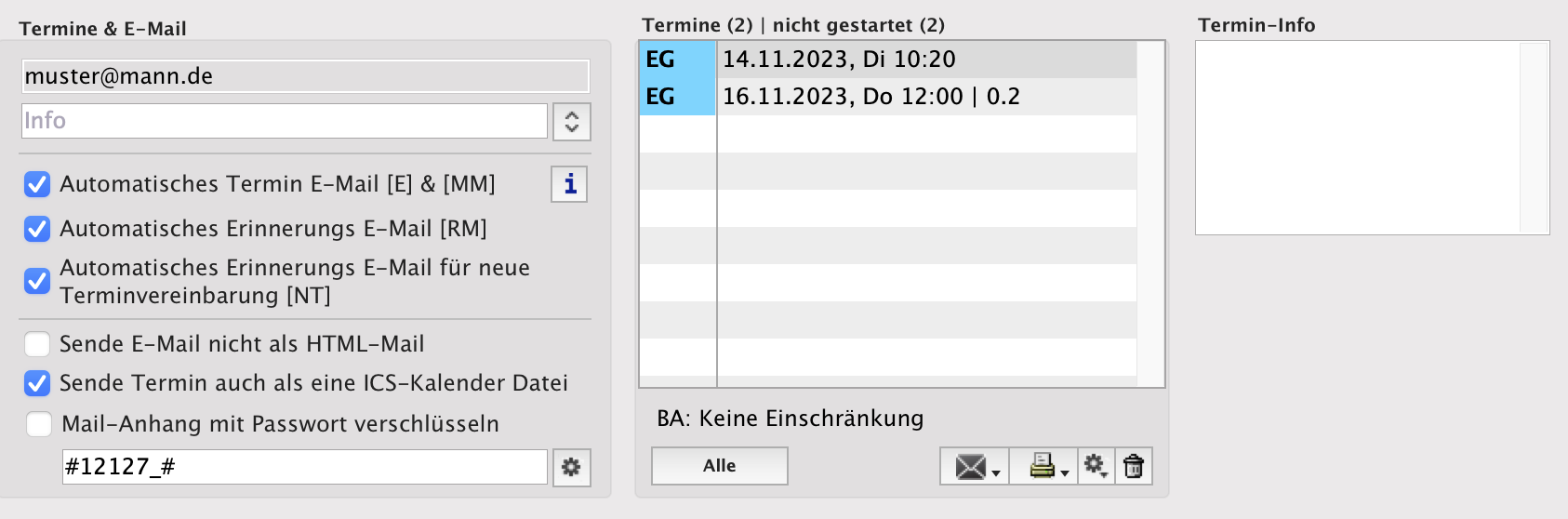Click the printer icon below the appointment list
The image size is (1568, 519).
click(1043, 466)
